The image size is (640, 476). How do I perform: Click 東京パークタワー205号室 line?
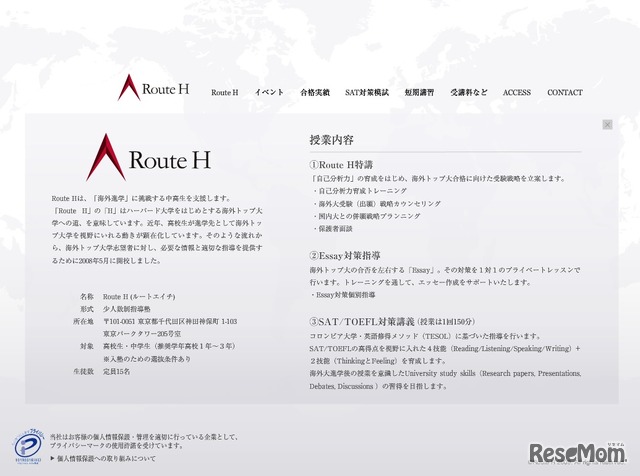(x=142, y=334)
